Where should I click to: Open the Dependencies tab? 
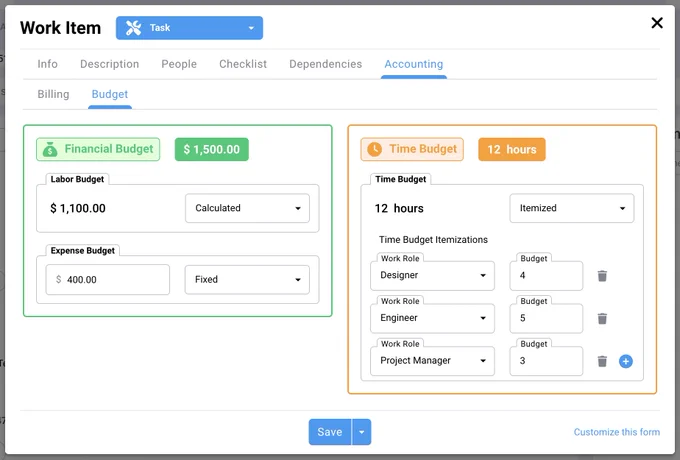pos(325,64)
